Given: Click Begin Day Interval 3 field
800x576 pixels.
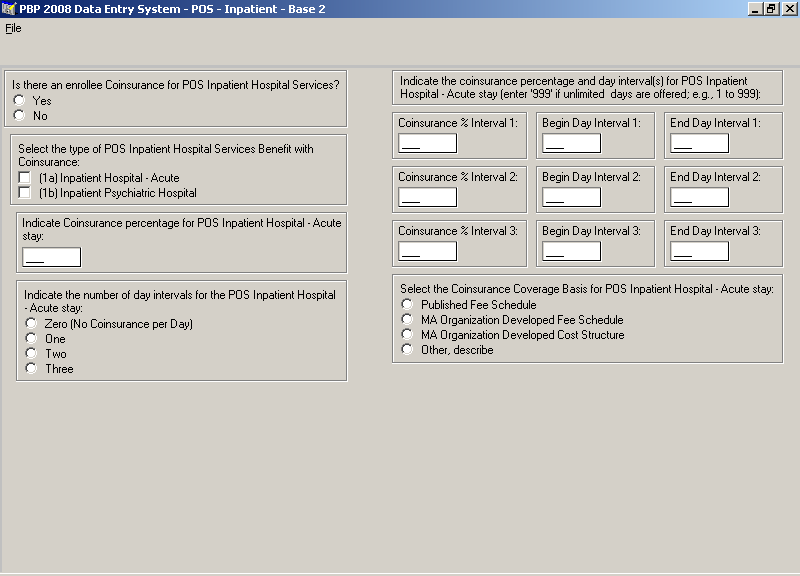Looking at the screenshot, I should coord(571,252).
